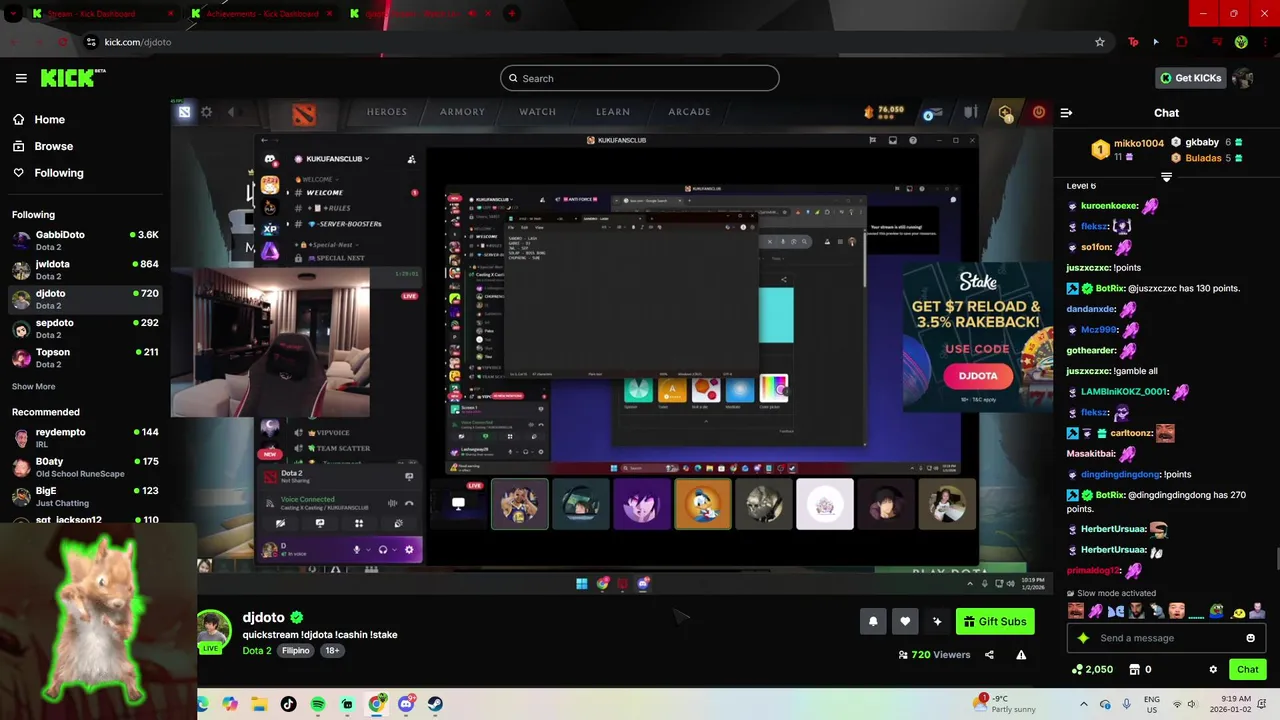
Task: Open File Explorer from the taskbar
Action: pyautogui.click(x=259, y=704)
